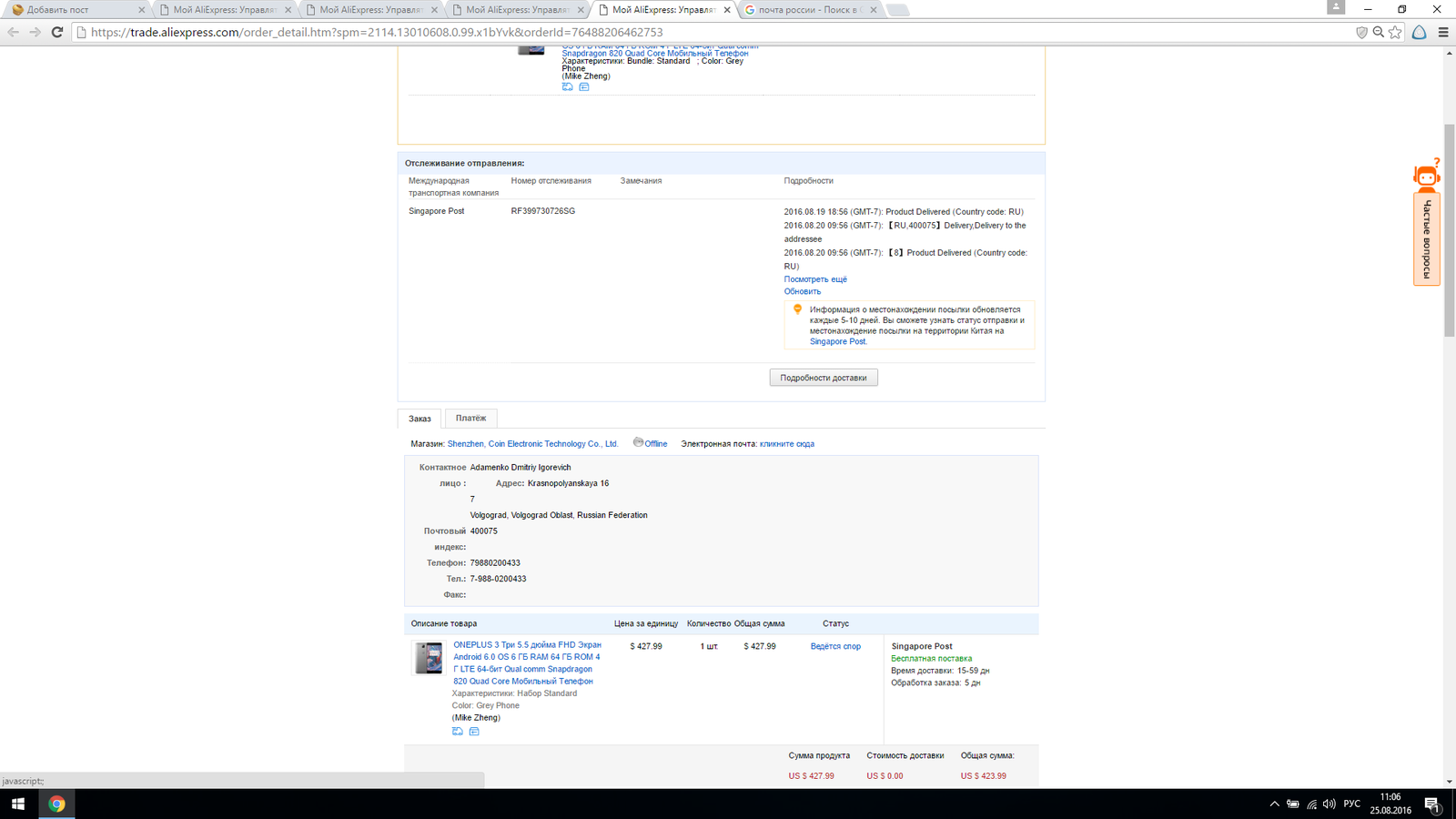Open the Singapore Post link in info box
This screenshot has height=819, width=1456.
click(x=838, y=341)
